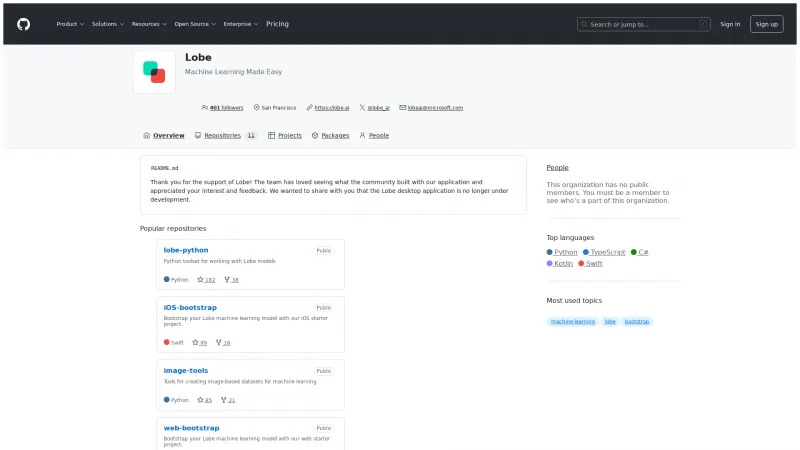Image resolution: width=800 pixels, height=450 pixels.
Task: Click the Projects table icon
Action: [x=271, y=135]
